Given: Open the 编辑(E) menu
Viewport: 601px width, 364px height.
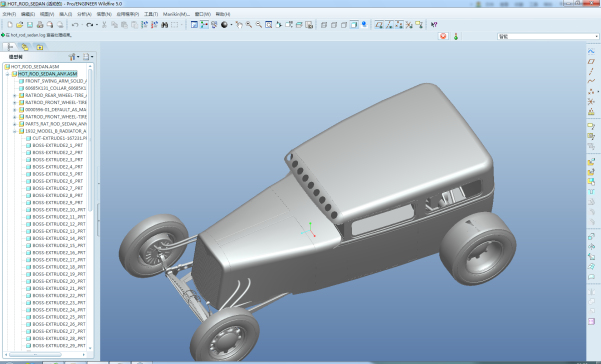Looking at the screenshot, I should [28, 14].
